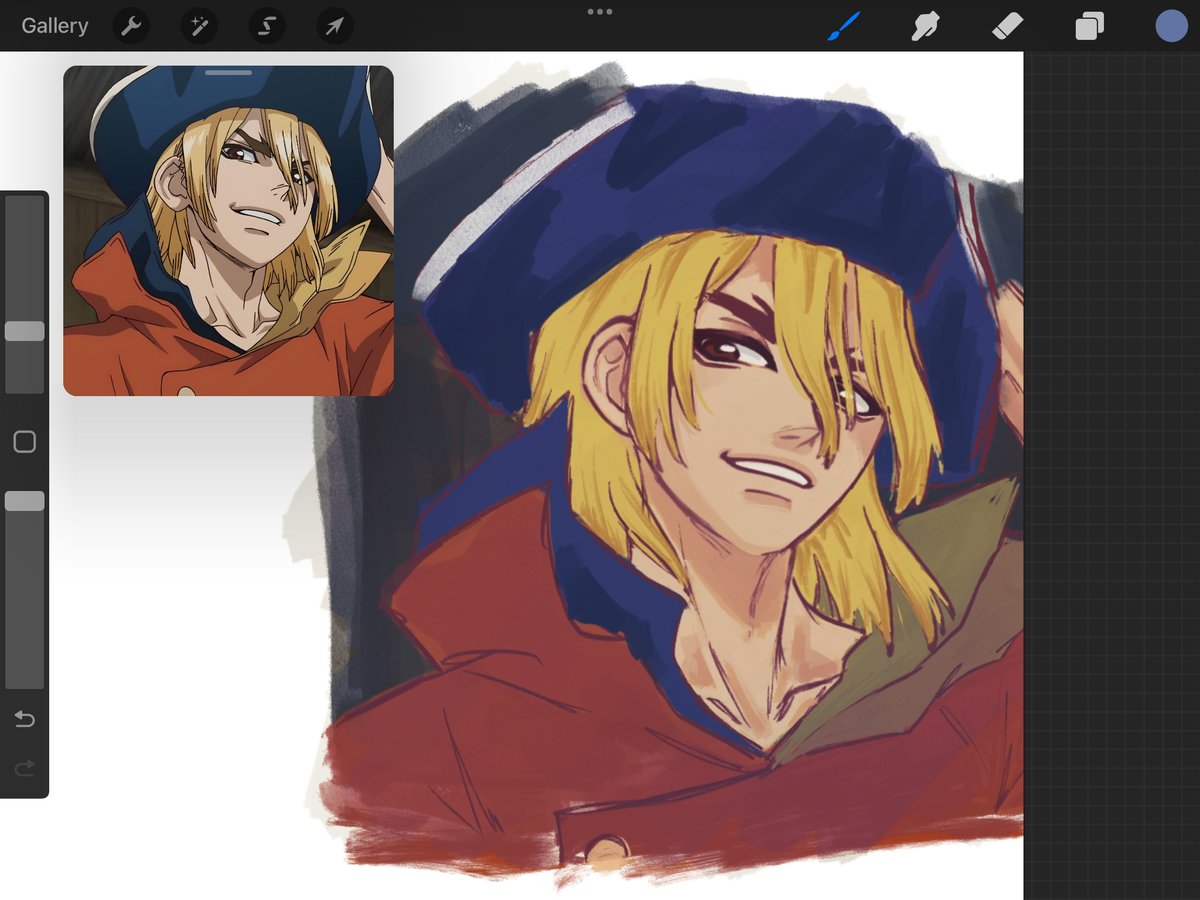The height and width of the screenshot is (900, 1200).
Task: Tap the square modify button on sidebar
Action: click(x=24, y=442)
